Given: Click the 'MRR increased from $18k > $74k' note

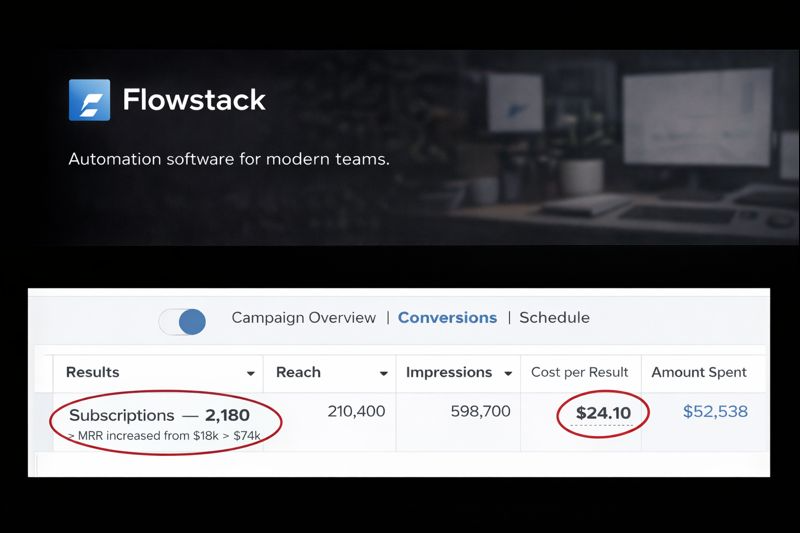Looking at the screenshot, I should pyautogui.click(x=164, y=436).
